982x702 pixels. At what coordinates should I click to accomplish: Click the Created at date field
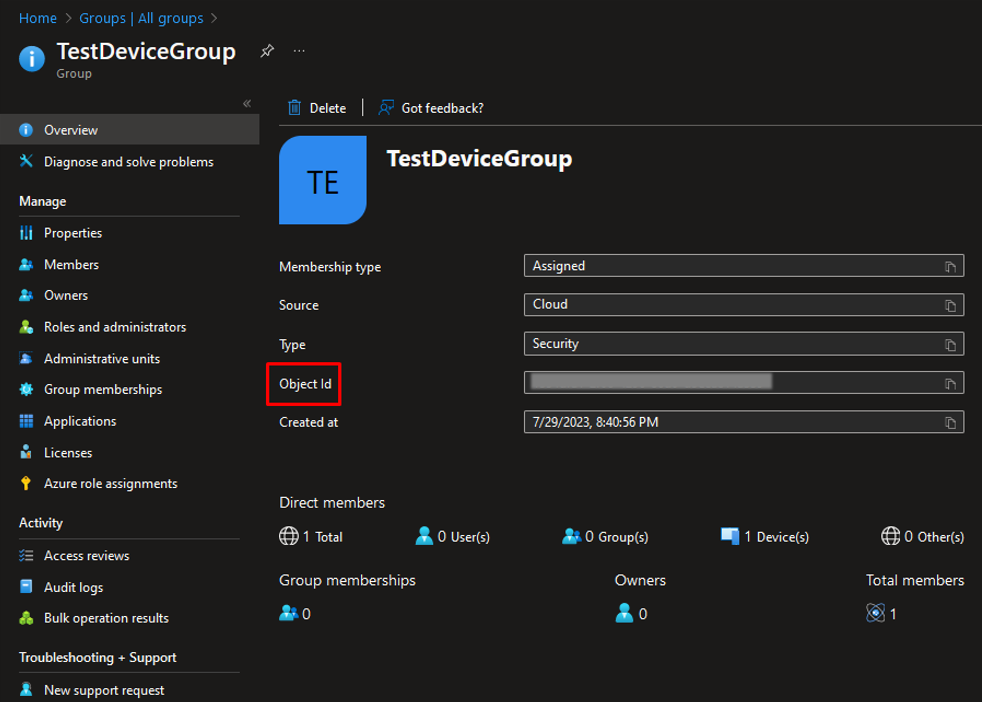744,422
